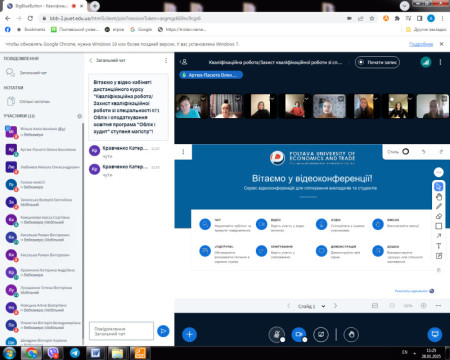
Task: Toggle screen sharing button
Action: click(x=321, y=334)
